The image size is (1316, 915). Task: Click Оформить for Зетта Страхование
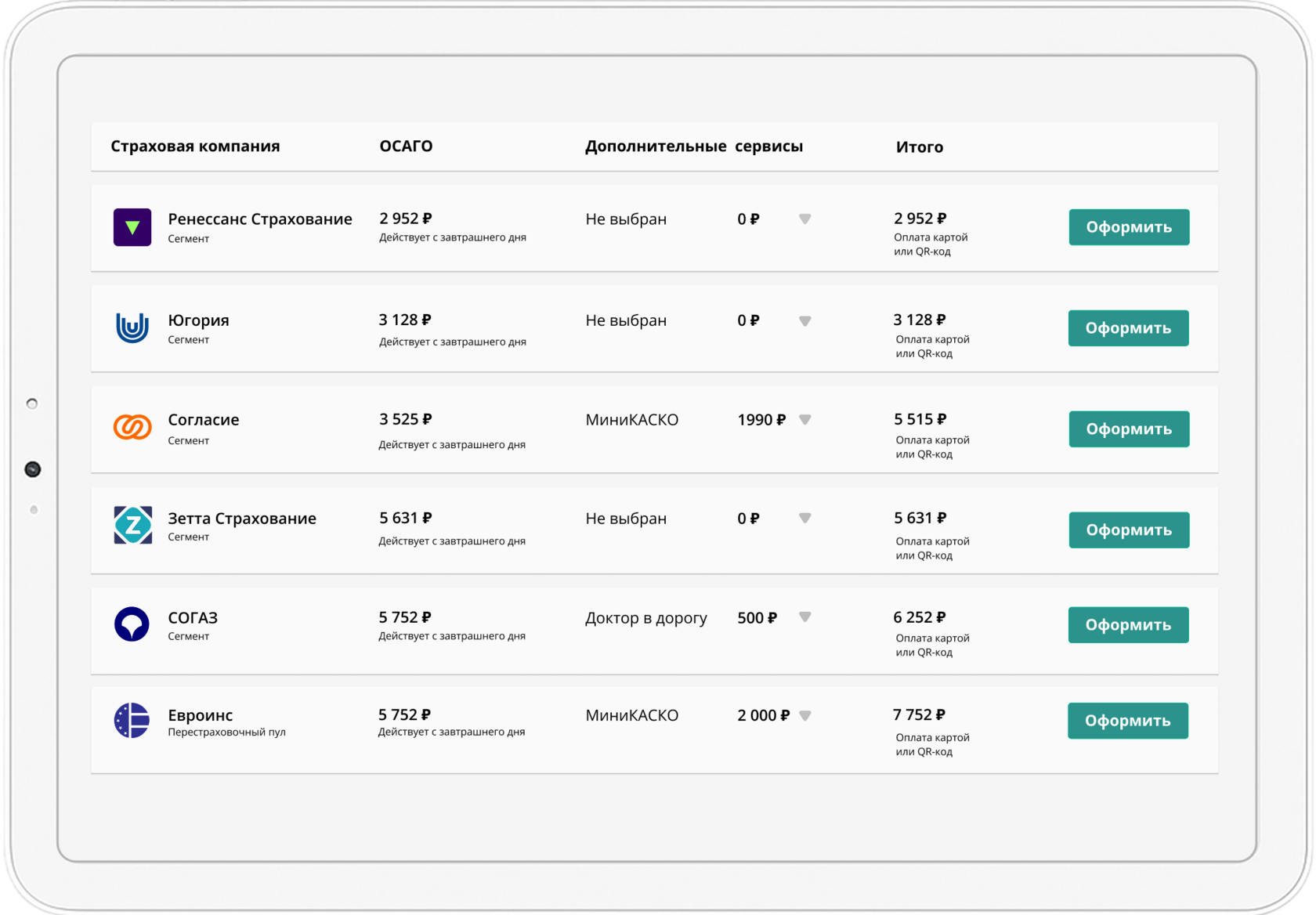[1129, 530]
